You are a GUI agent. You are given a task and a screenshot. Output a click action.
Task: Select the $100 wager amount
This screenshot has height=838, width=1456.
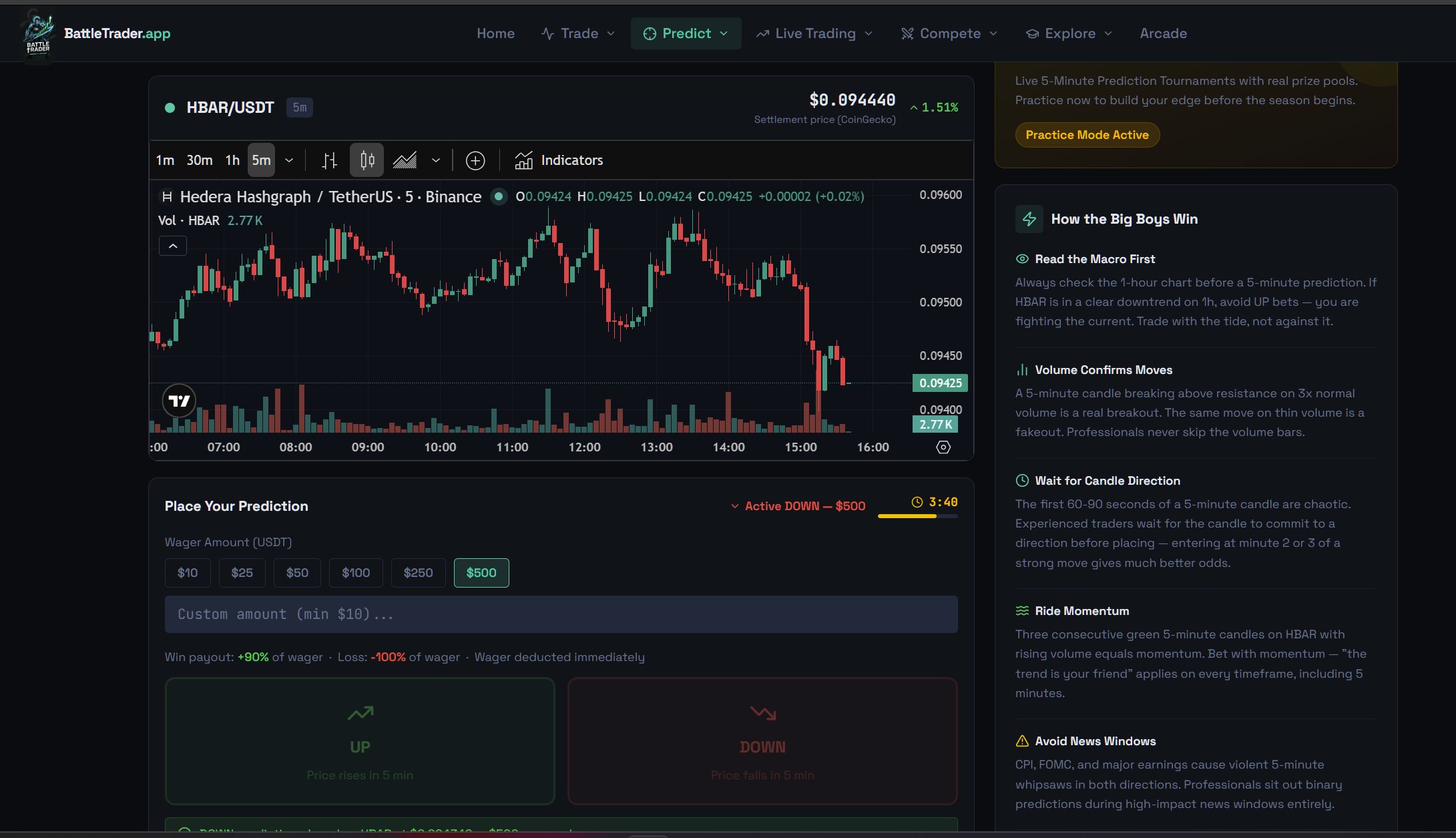point(355,573)
